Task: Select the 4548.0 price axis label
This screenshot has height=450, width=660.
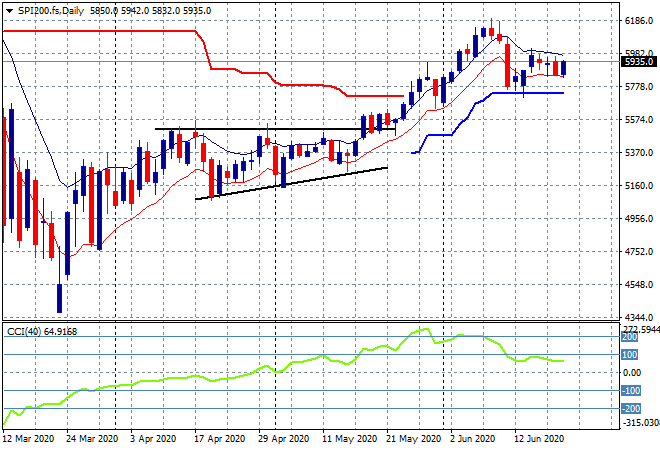Action: (x=639, y=285)
